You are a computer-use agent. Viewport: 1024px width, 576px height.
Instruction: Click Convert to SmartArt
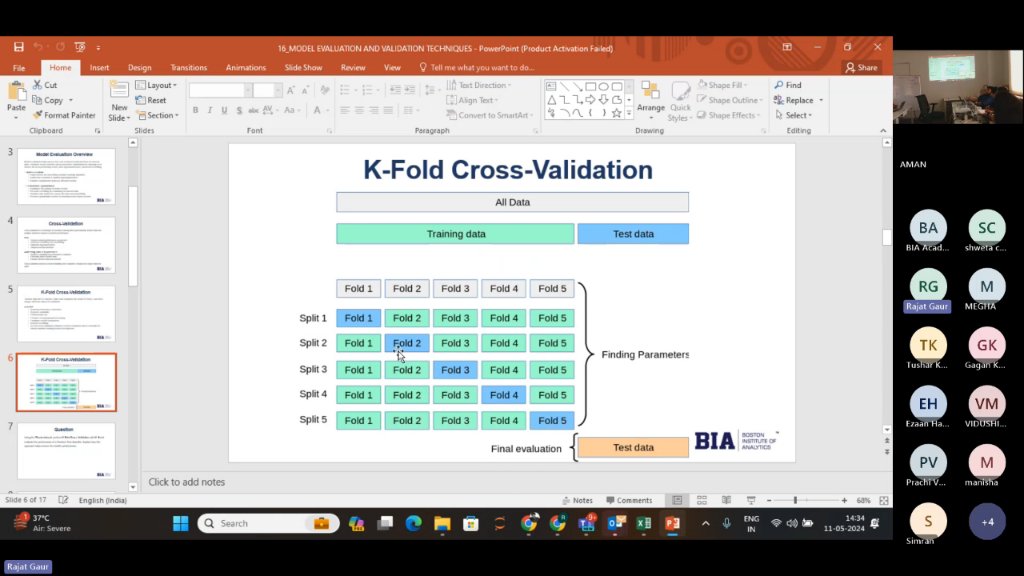point(490,115)
